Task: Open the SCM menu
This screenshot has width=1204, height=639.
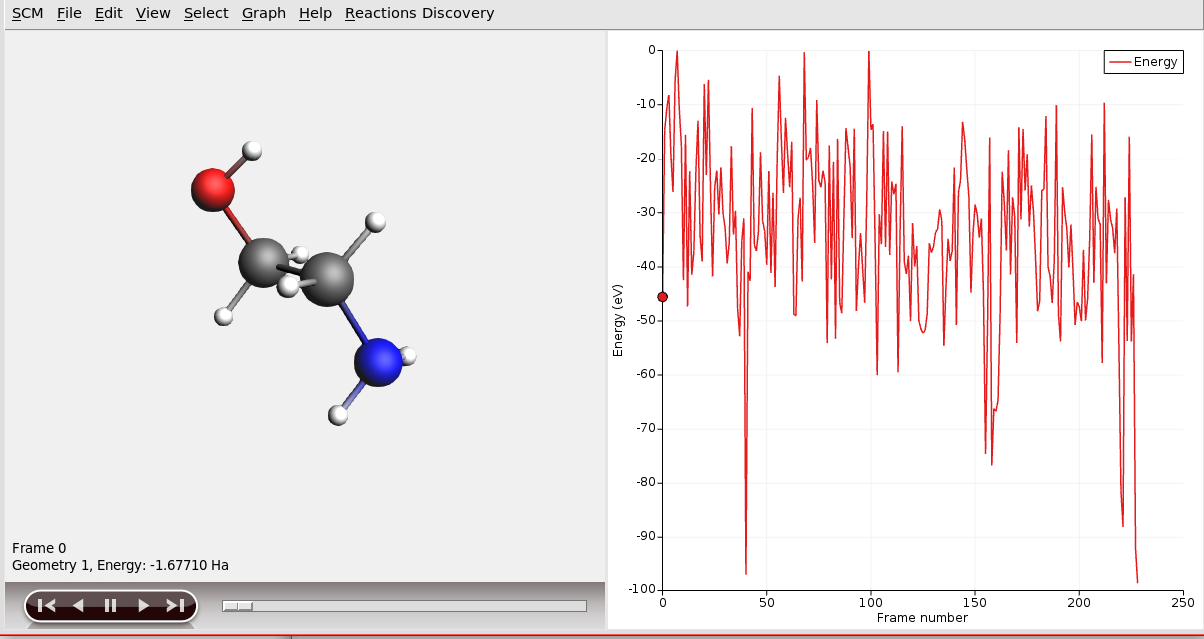Action: coord(27,13)
